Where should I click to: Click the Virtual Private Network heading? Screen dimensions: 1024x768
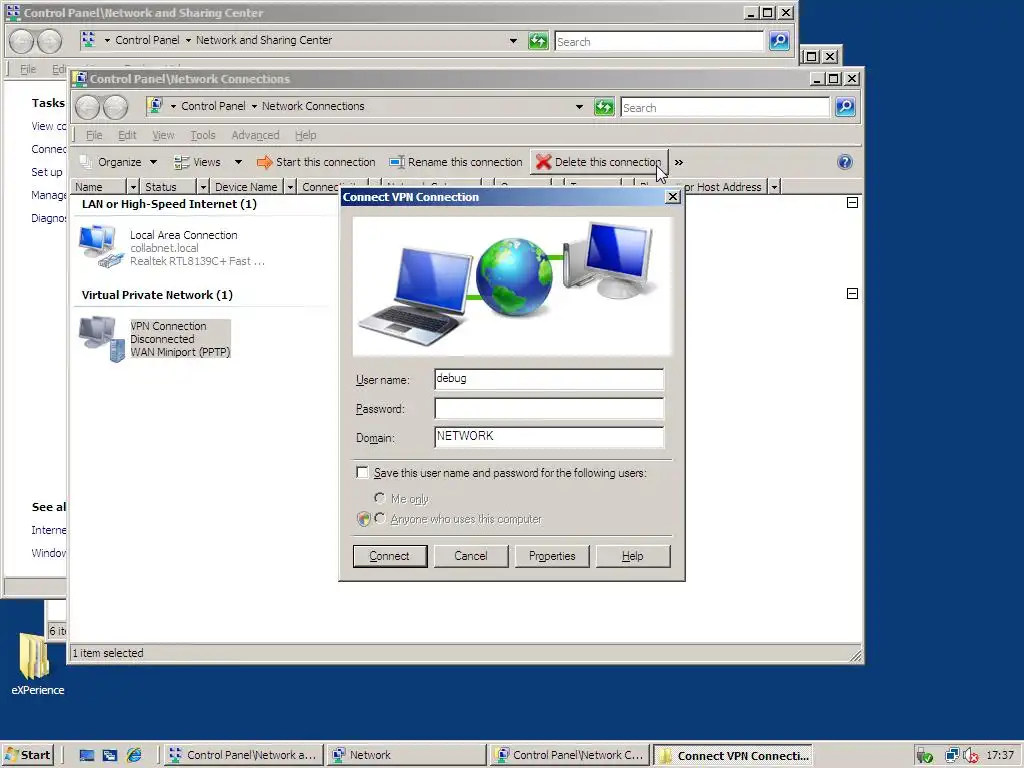pyautogui.click(x=157, y=295)
